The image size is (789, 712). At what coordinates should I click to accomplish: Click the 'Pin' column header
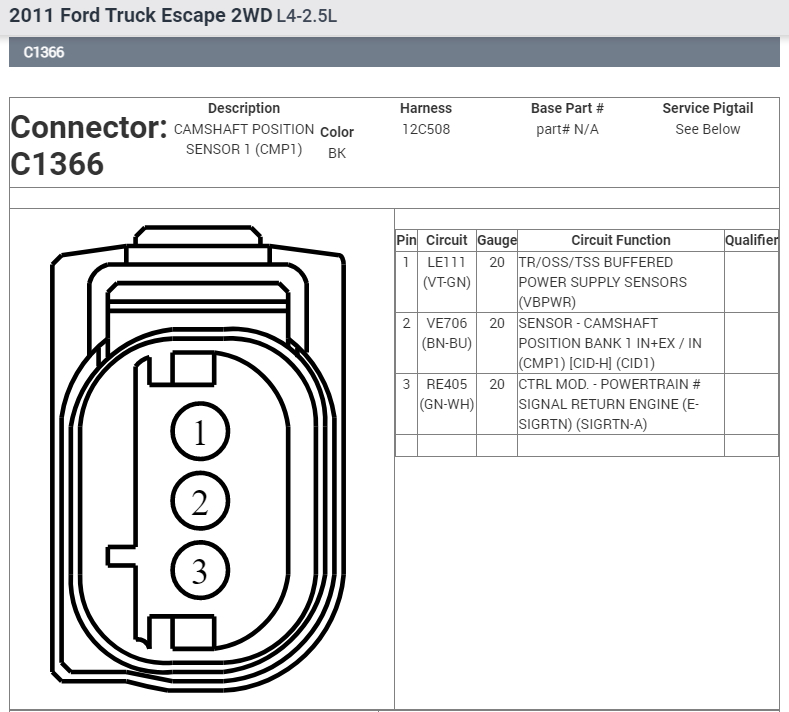coord(406,241)
